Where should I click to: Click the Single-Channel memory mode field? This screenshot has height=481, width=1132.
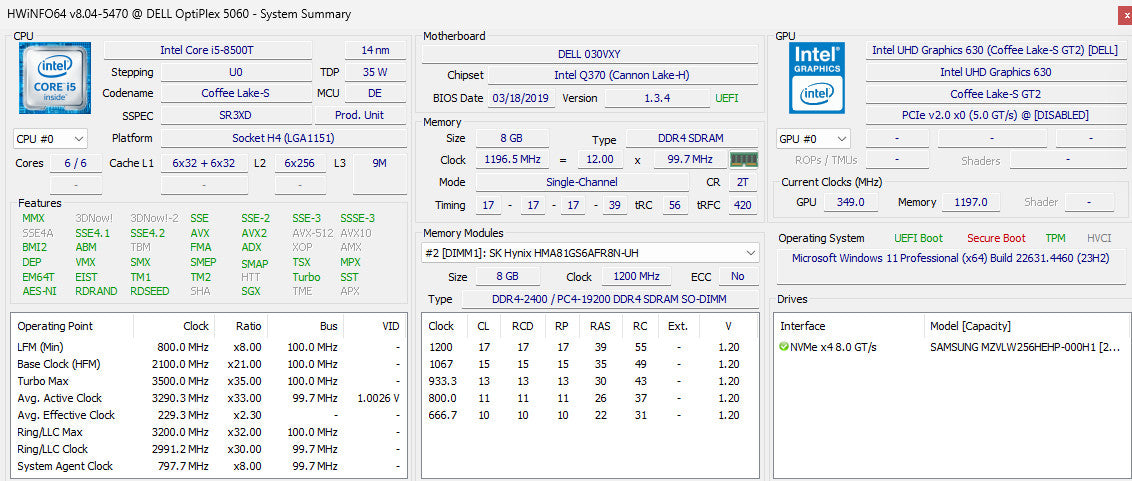pyautogui.click(x=581, y=182)
